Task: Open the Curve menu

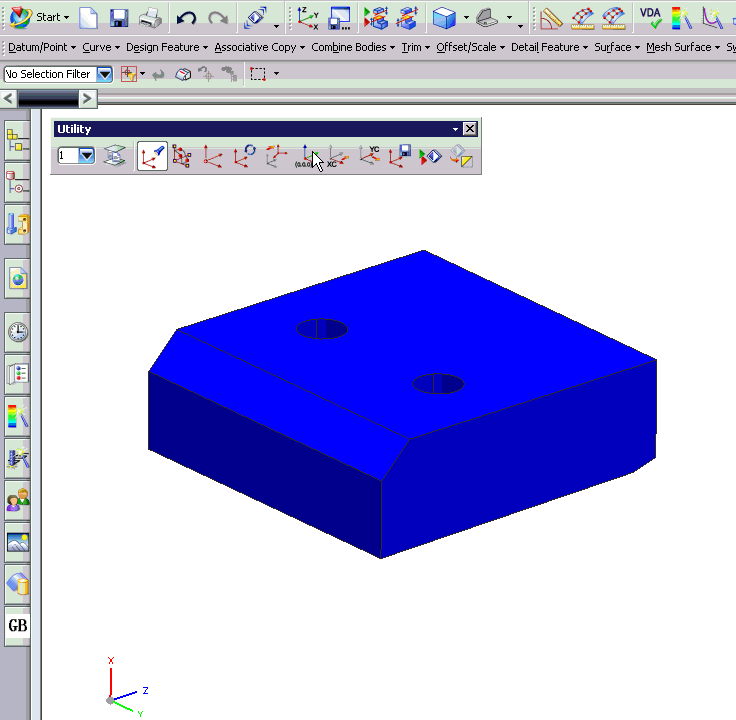Action: point(101,47)
